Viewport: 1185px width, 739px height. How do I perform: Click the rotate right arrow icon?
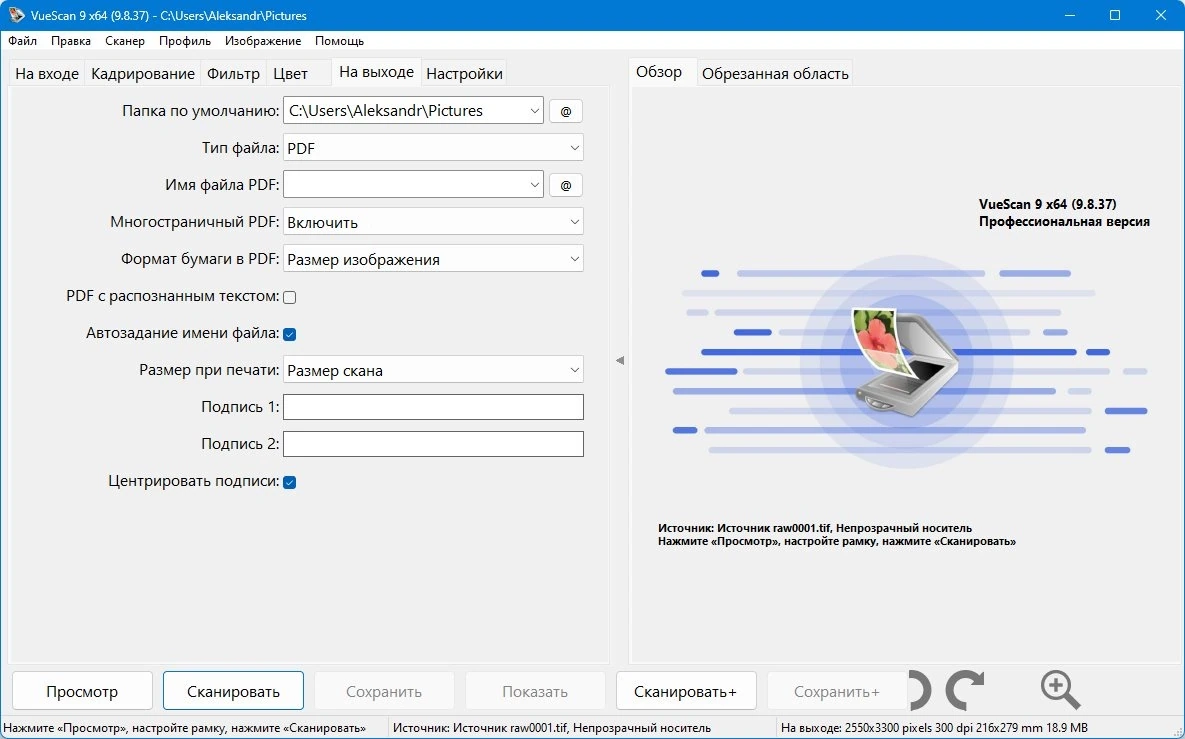[965, 690]
